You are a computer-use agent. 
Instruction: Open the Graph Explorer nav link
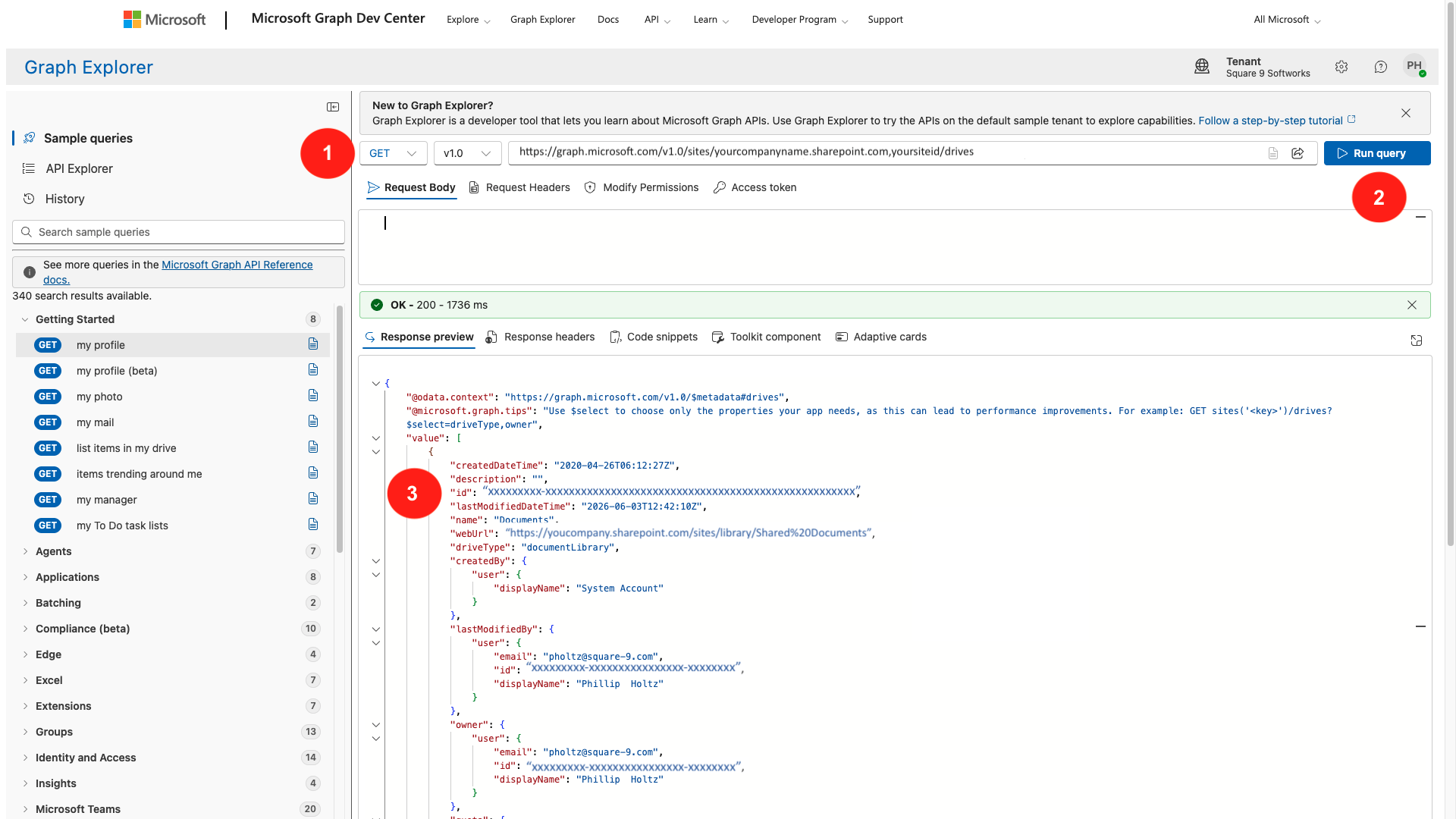coord(543,20)
